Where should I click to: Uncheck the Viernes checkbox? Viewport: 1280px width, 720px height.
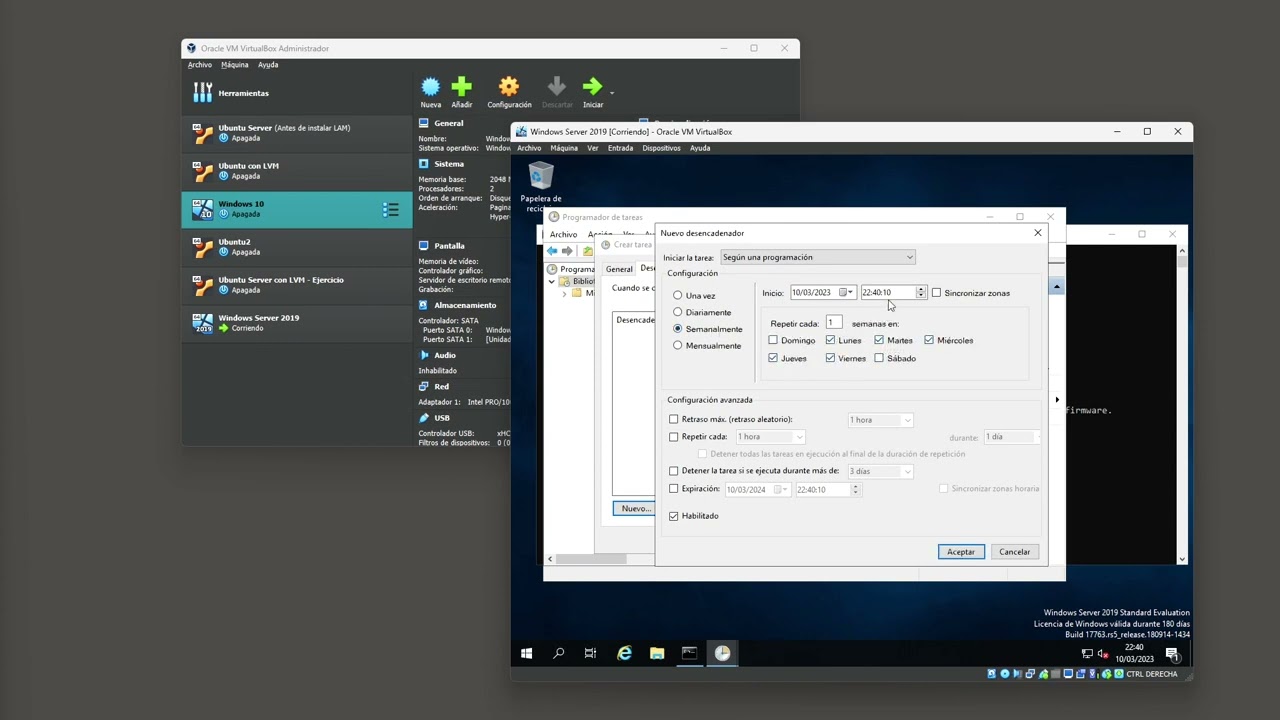[x=830, y=358]
